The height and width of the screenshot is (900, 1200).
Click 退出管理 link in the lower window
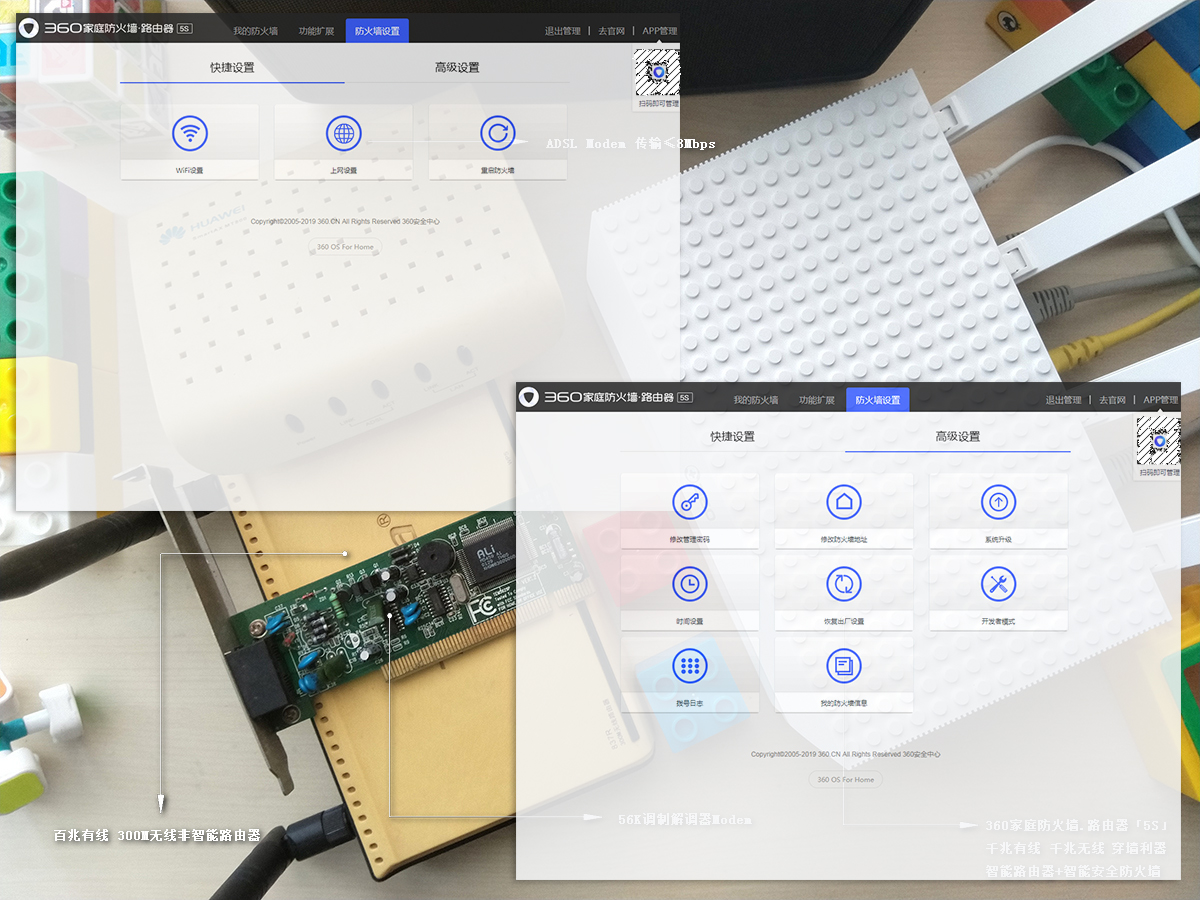[x=1063, y=400]
